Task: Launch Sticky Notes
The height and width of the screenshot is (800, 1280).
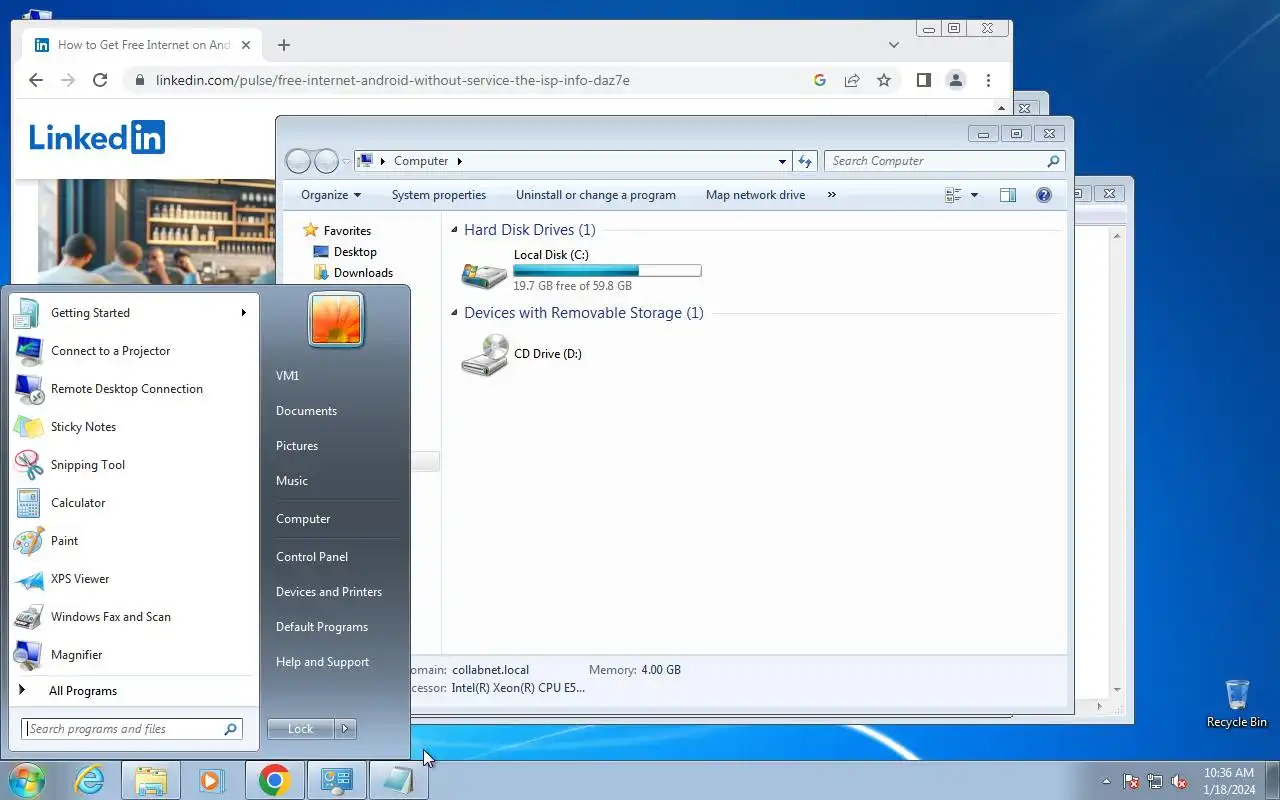Action: click(130, 427)
